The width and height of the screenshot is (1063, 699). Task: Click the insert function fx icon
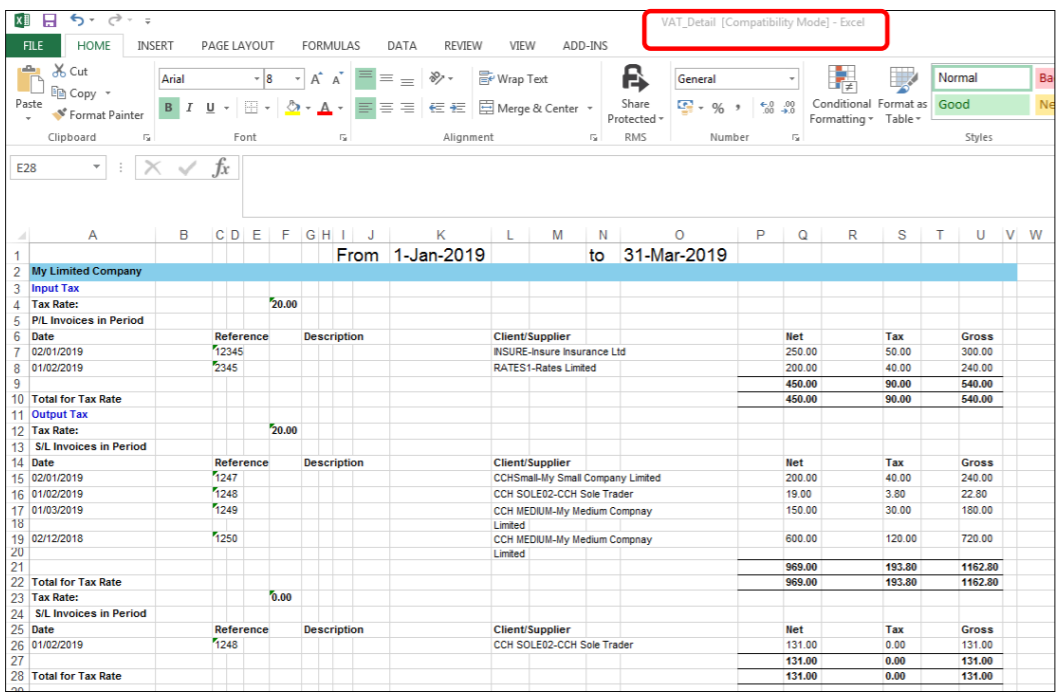pos(221,167)
